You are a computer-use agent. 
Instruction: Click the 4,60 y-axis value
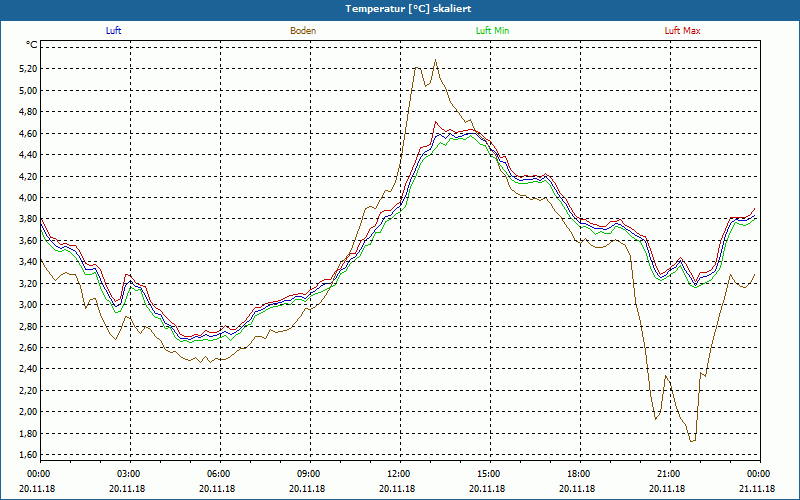pos(29,133)
